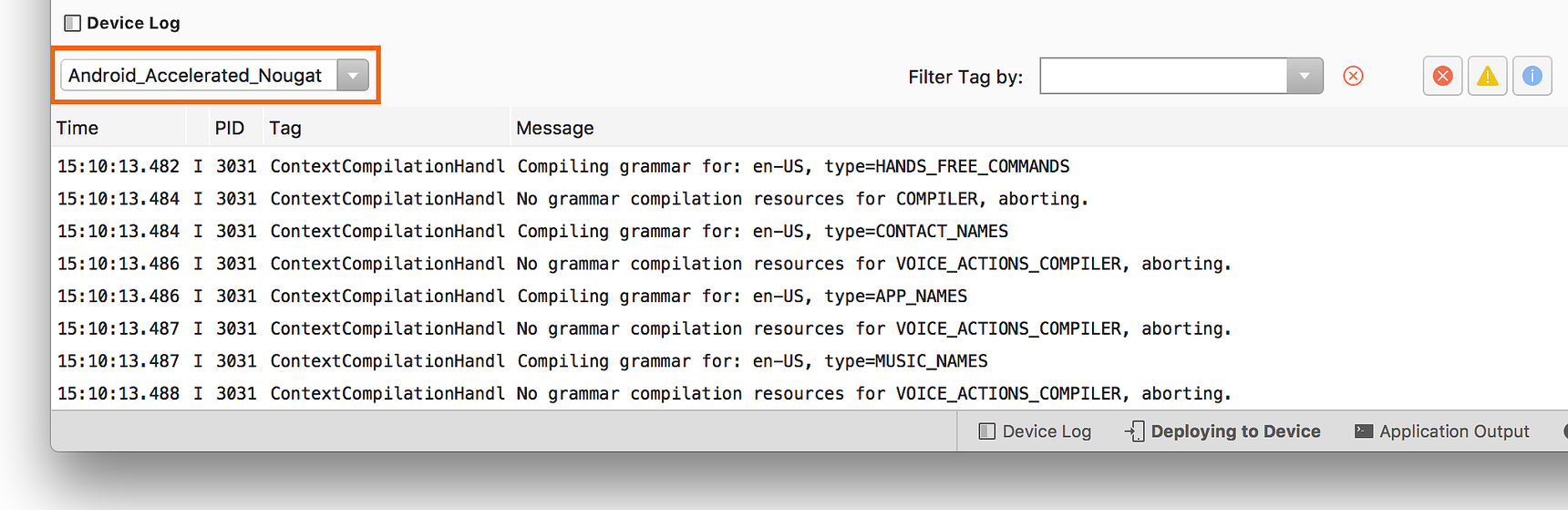1568x510 pixels.
Task: Open the Application Output tab
Action: pos(1442,432)
